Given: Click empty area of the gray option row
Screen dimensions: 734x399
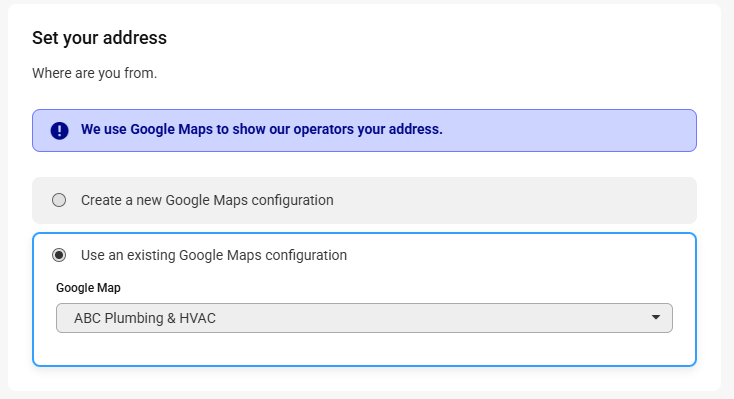Looking at the screenshot, I should tap(515, 200).
